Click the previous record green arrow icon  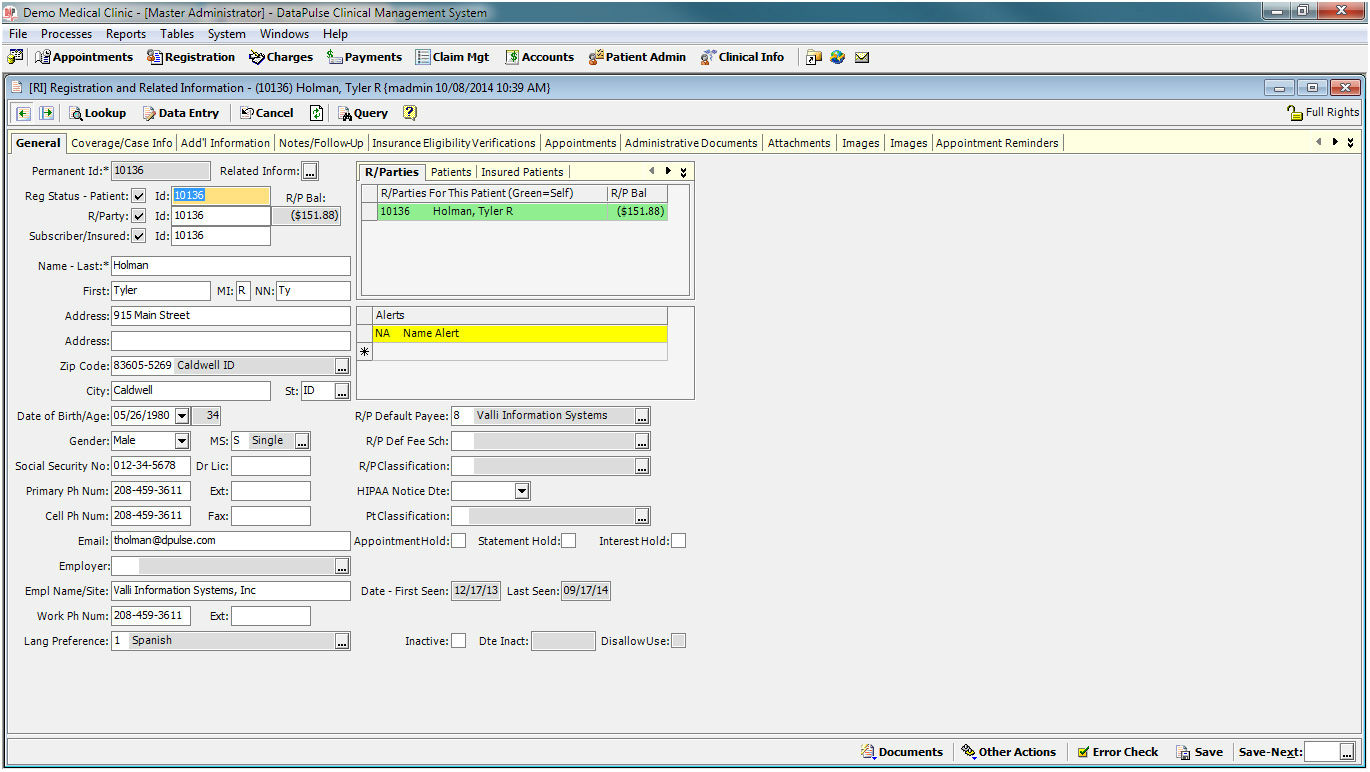coord(24,113)
